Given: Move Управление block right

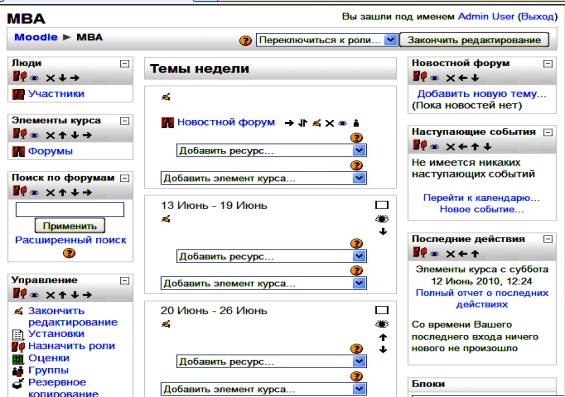Looking at the screenshot, I should point(87,295).
